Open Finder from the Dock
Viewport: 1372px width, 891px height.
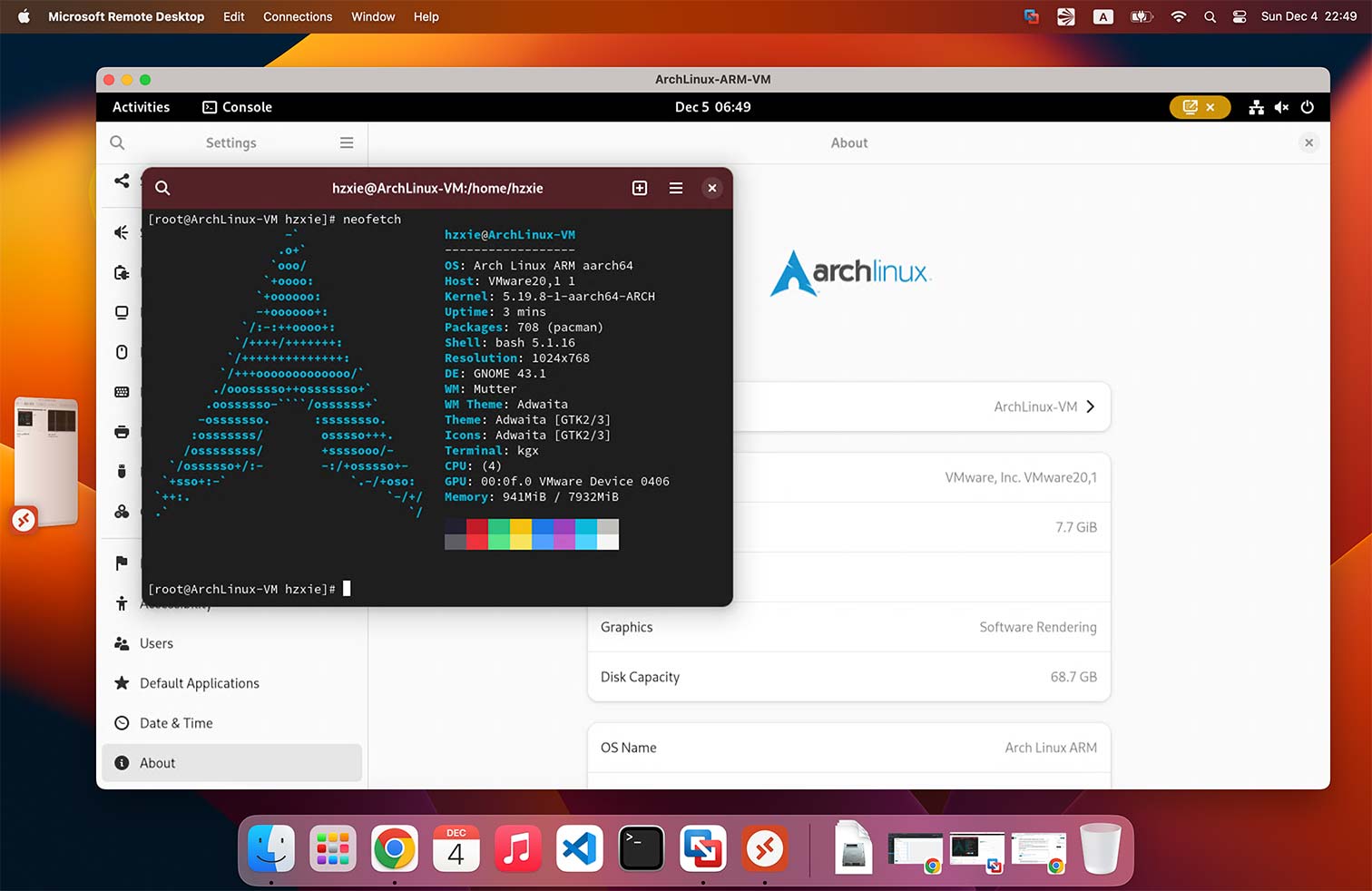pyautogui.click(x=271, y=849)
